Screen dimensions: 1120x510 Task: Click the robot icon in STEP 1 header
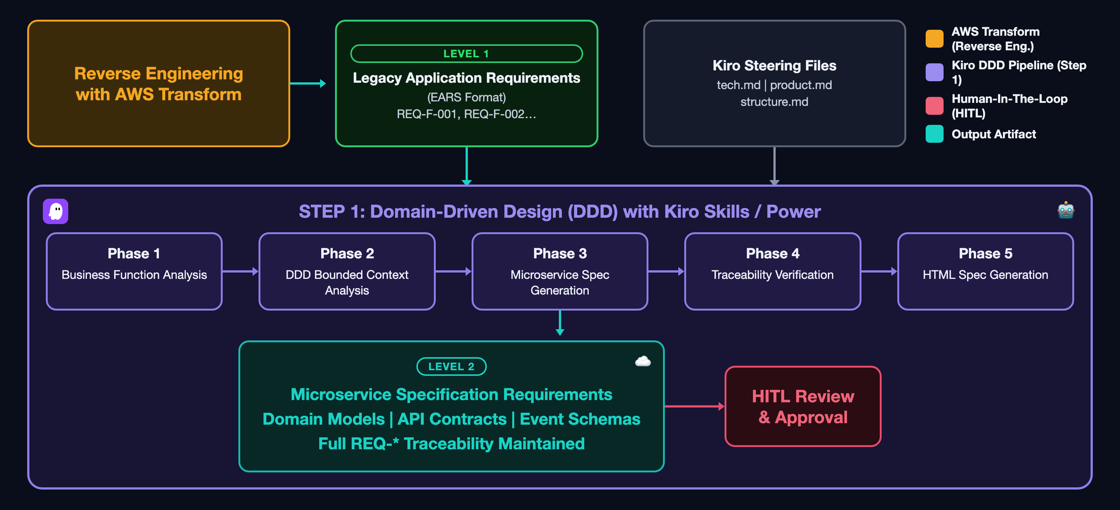tap(1065, 211)
